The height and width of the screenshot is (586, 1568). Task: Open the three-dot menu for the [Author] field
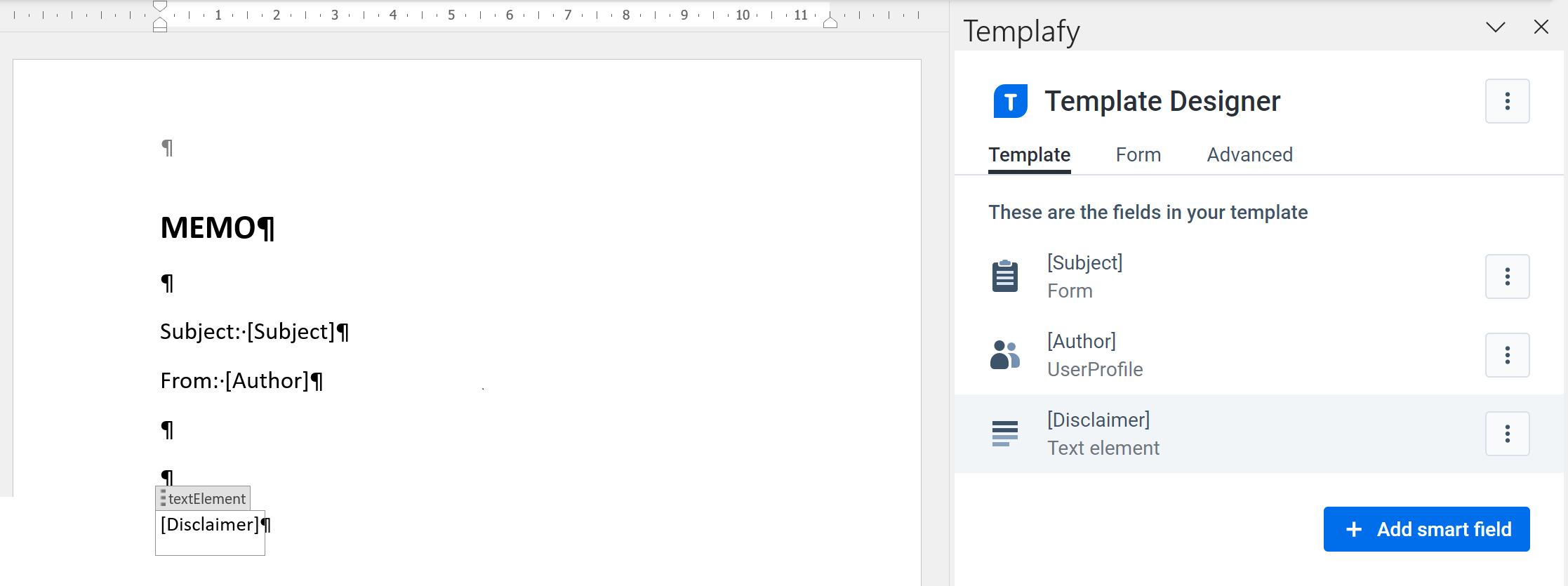[x=1507, y=355]
